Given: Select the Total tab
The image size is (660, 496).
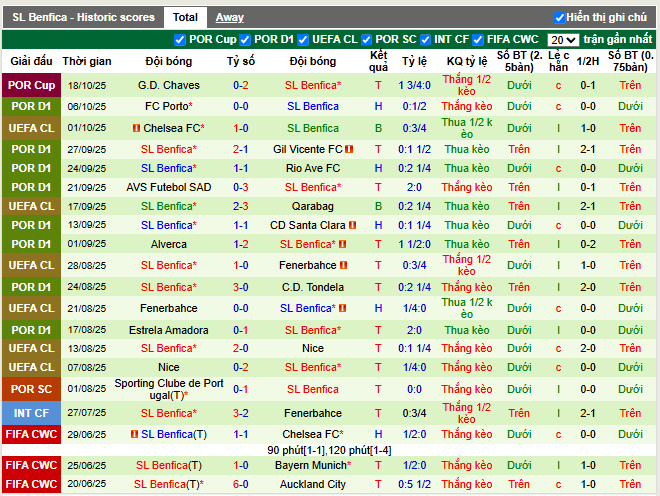Looking at the screenshot, I should pyautogui.click(x=185, y=17).
